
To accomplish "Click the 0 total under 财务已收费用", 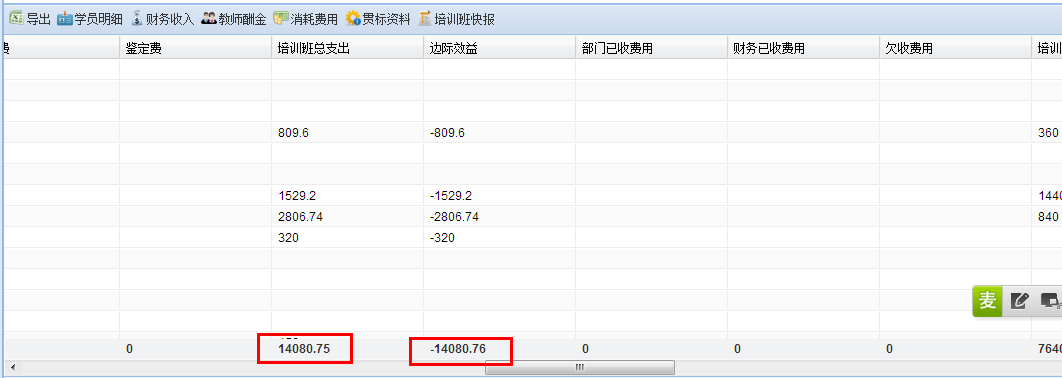I will (737, 350).
